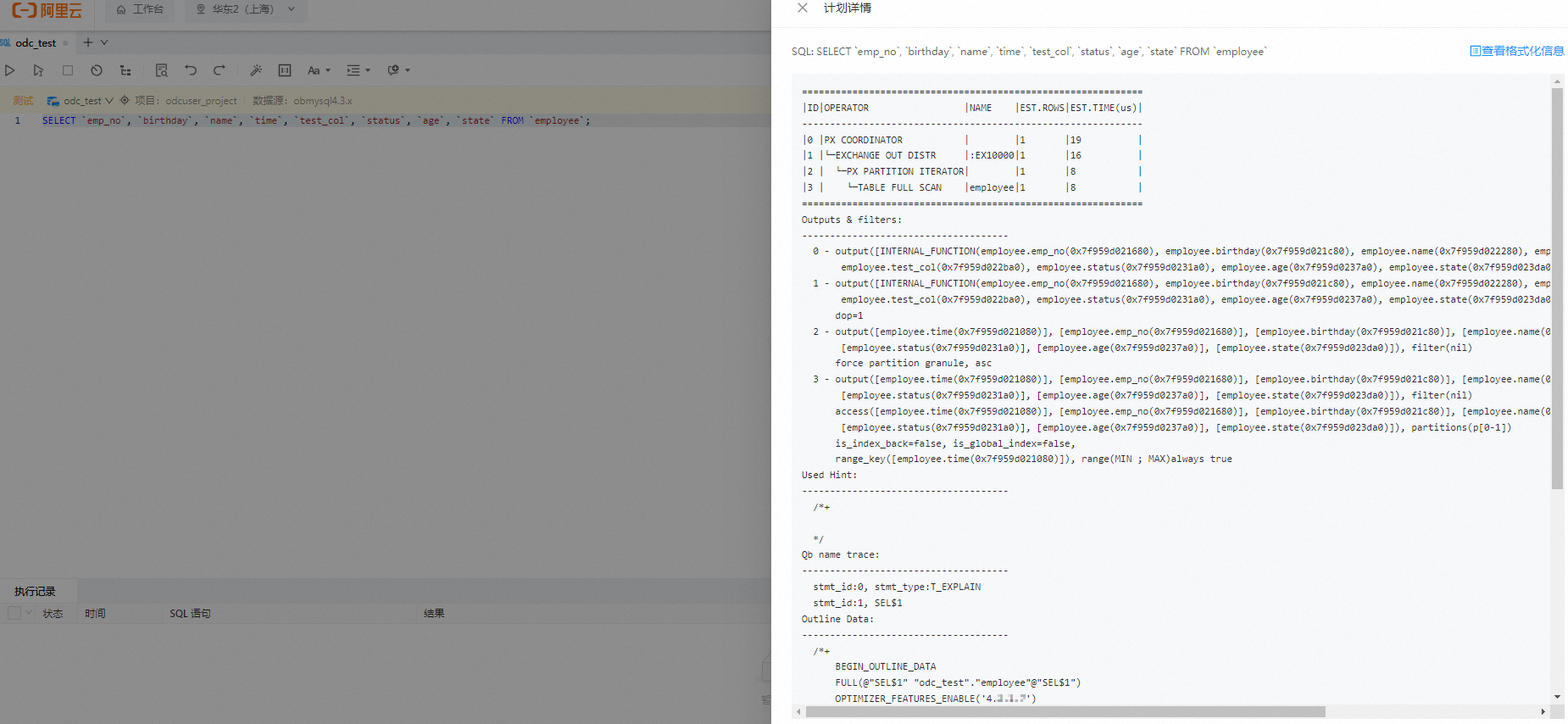The height and width of the screenshot is (724, 1568).
Task: Click the SQL editor line 1 text
Action: [x=316, y=120]
